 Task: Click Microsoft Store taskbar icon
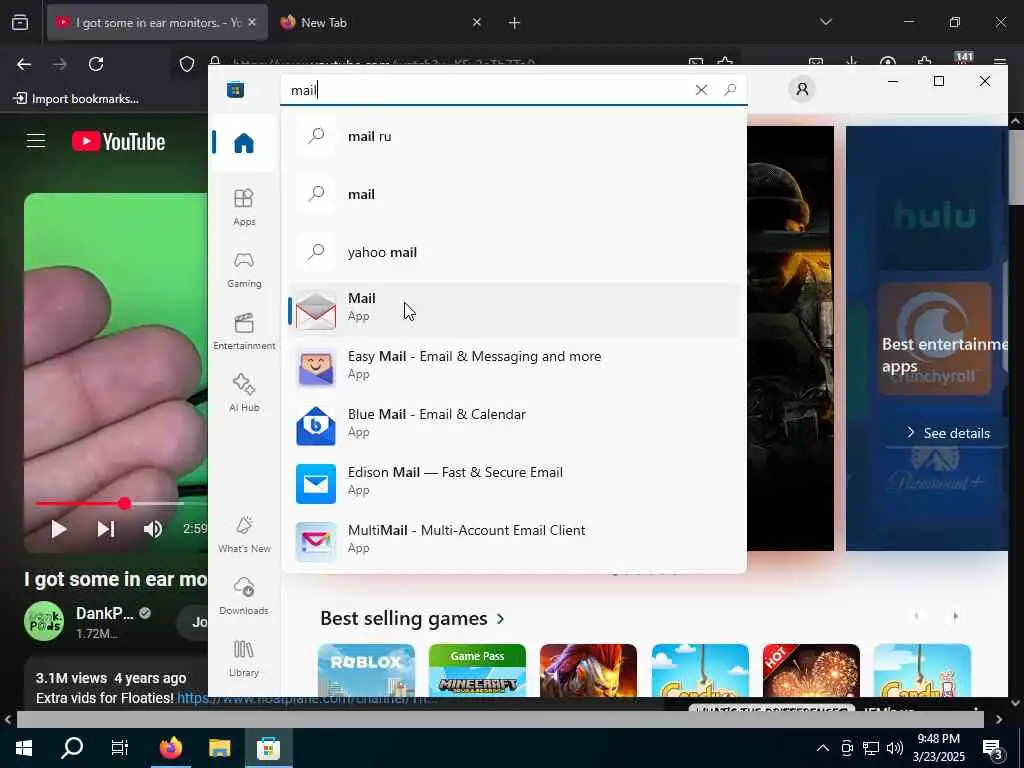coord(268,748)
